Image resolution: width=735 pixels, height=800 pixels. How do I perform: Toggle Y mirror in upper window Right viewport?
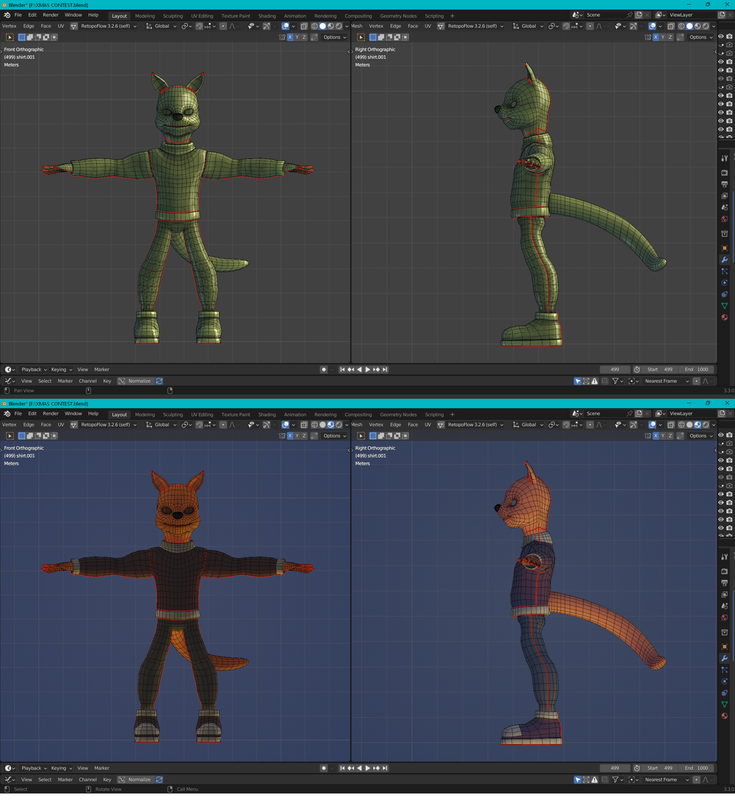pos(663,37)
